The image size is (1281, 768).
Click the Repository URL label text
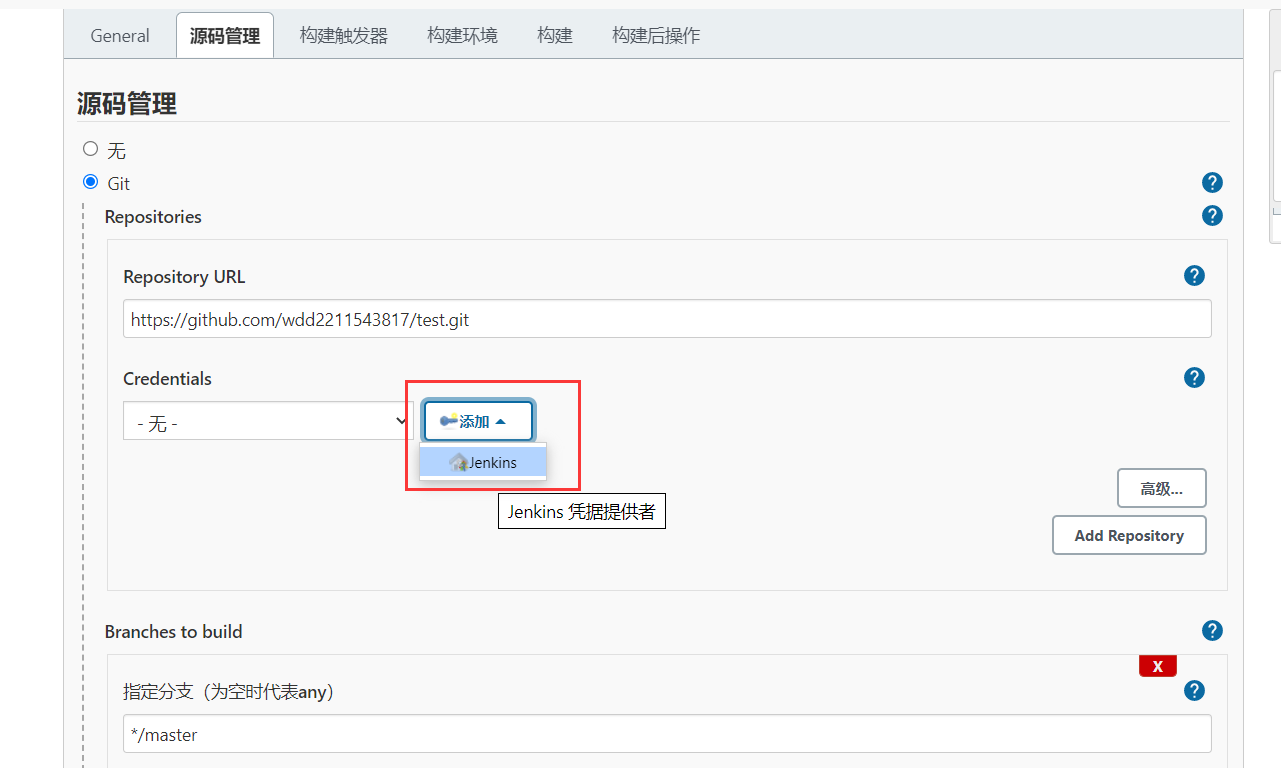pyautogui.click(x=184, y=277)
